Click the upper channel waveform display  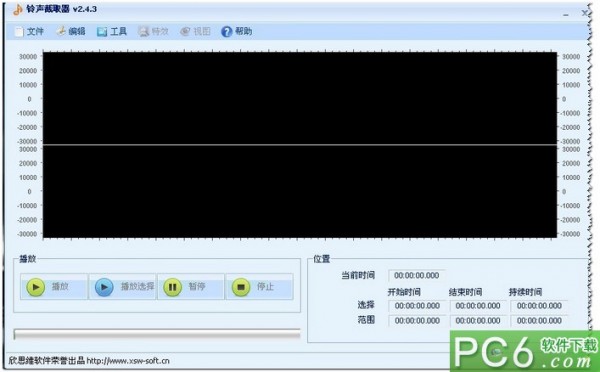[300, 98]
